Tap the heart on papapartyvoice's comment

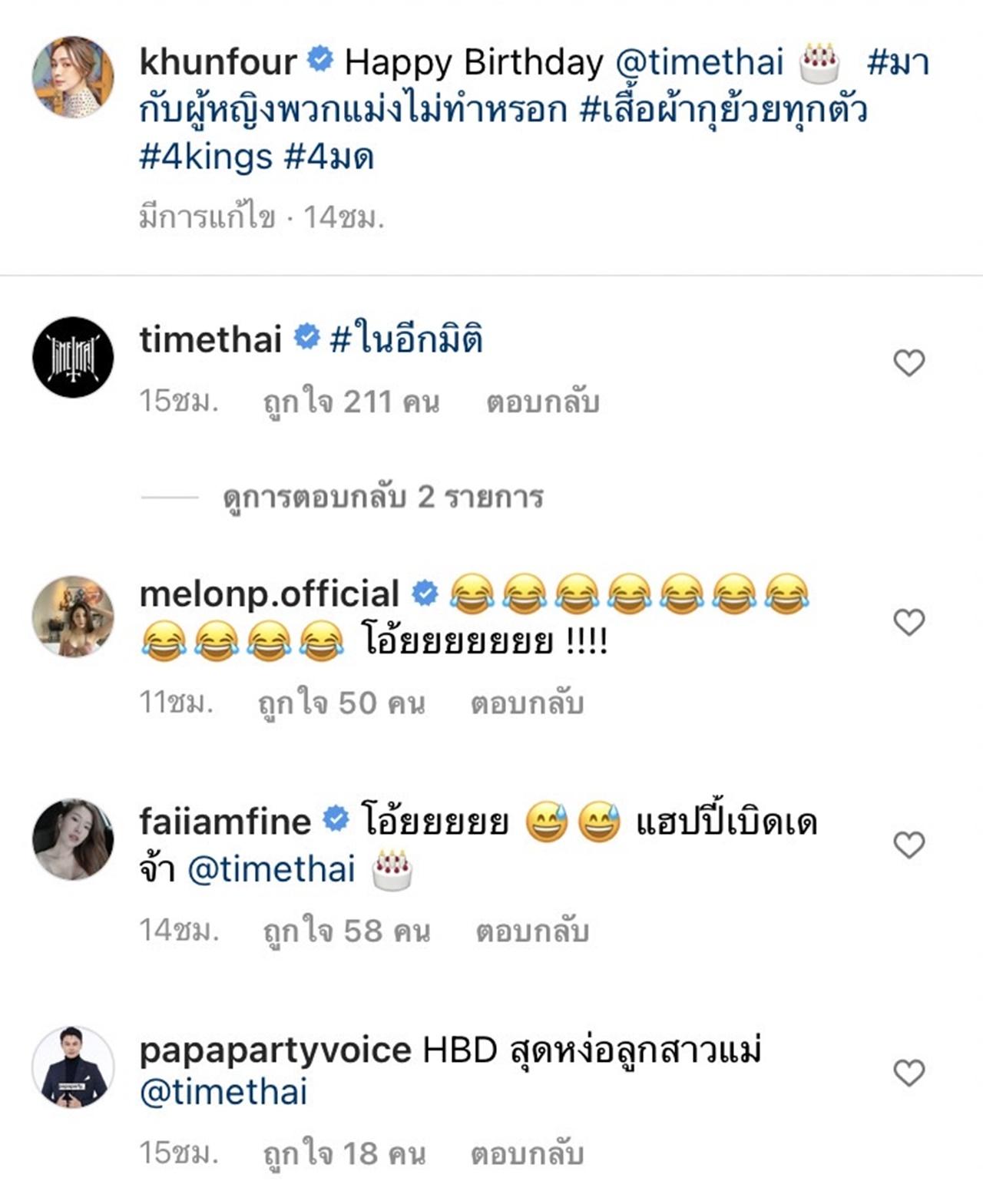909,1072
